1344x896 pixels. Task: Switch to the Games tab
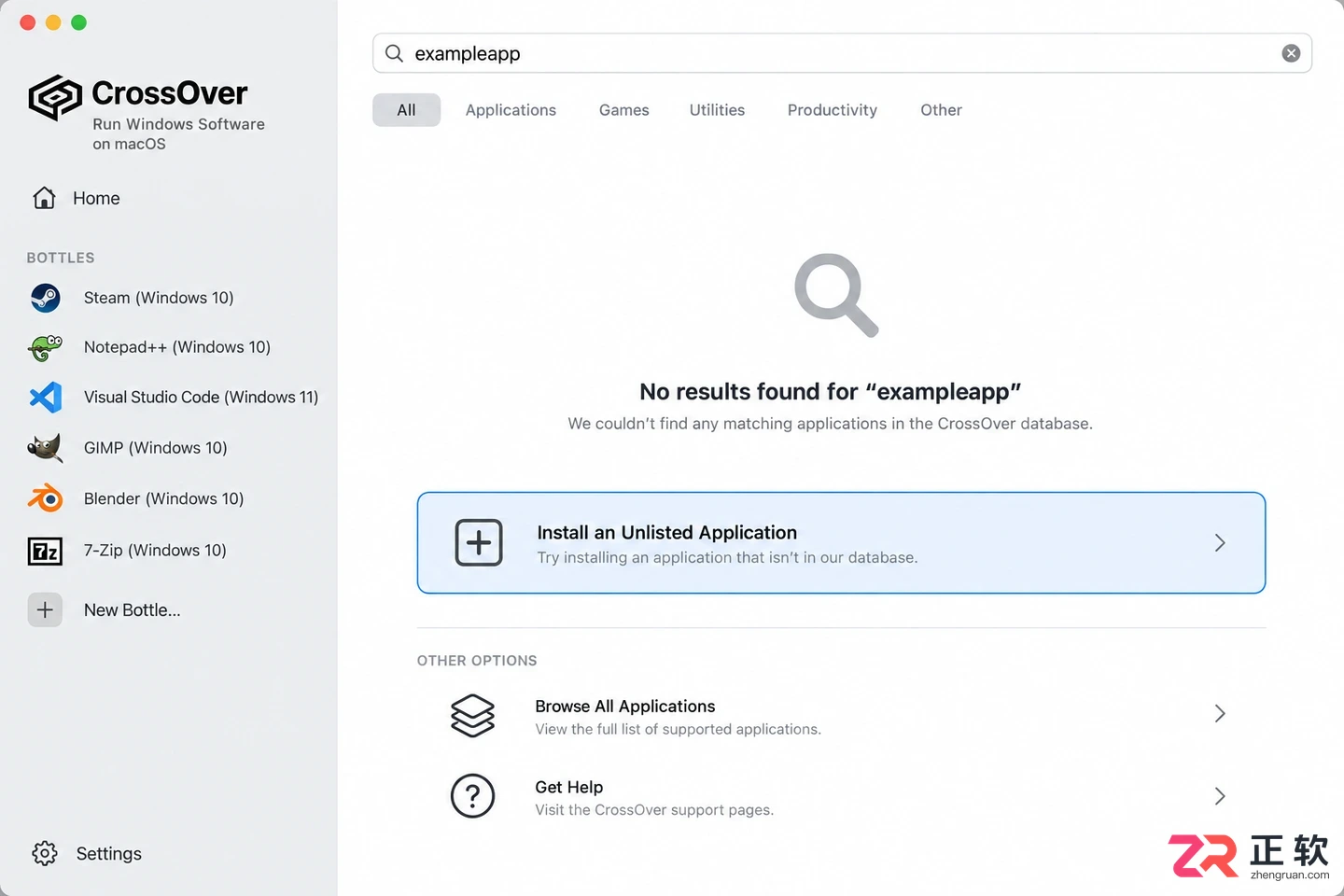(x=623, y=110)
